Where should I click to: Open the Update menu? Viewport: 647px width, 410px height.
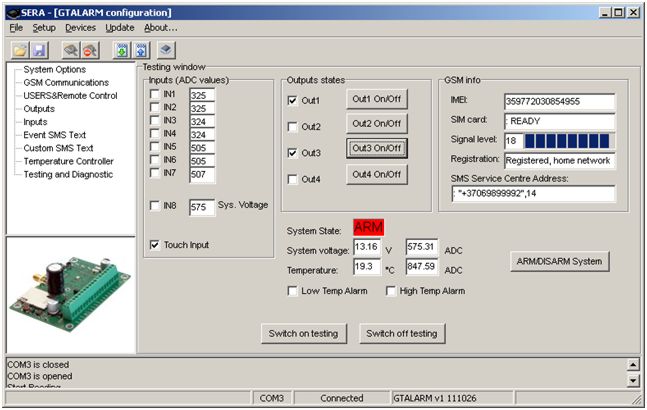pos(120,28)
